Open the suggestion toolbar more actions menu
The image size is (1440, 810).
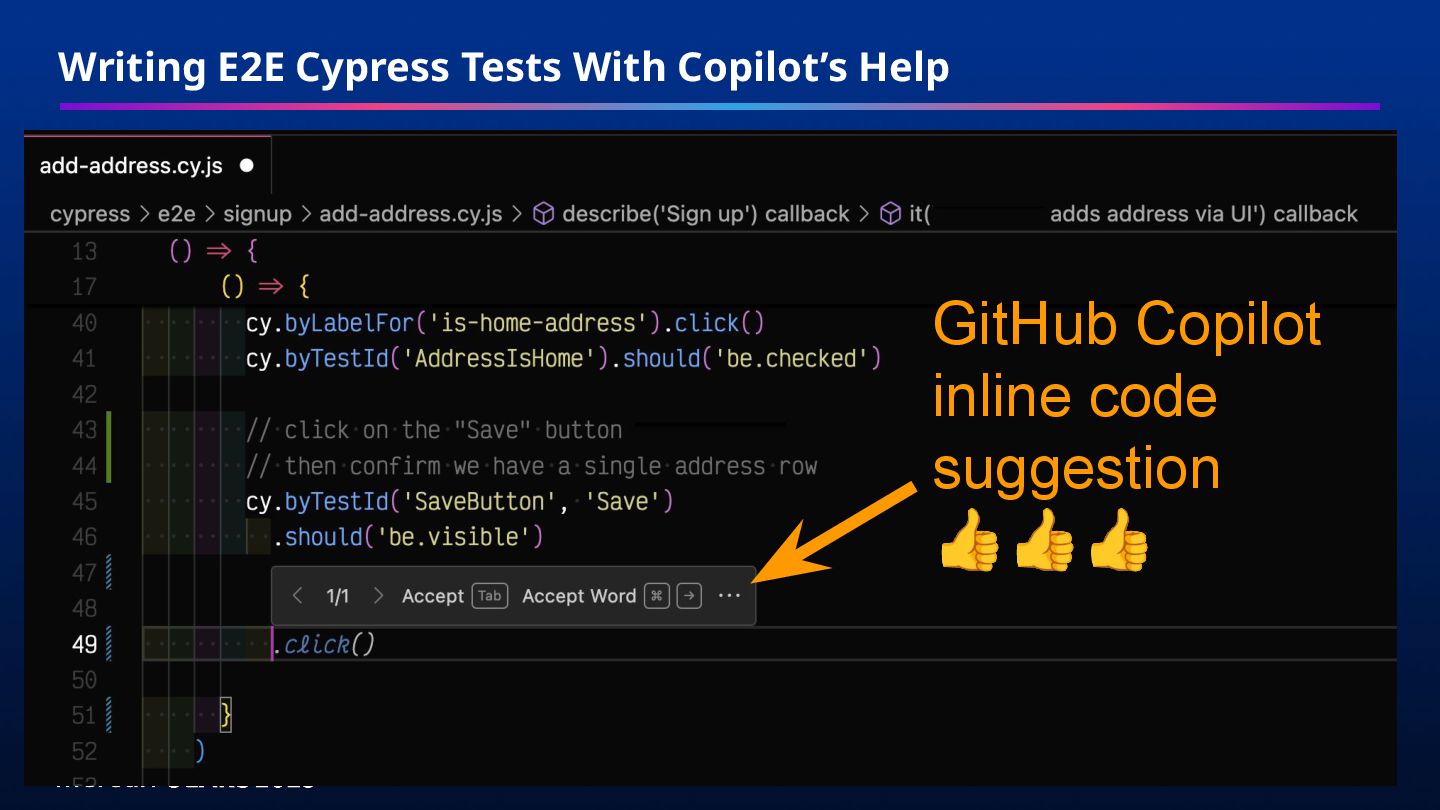point(730,596)
